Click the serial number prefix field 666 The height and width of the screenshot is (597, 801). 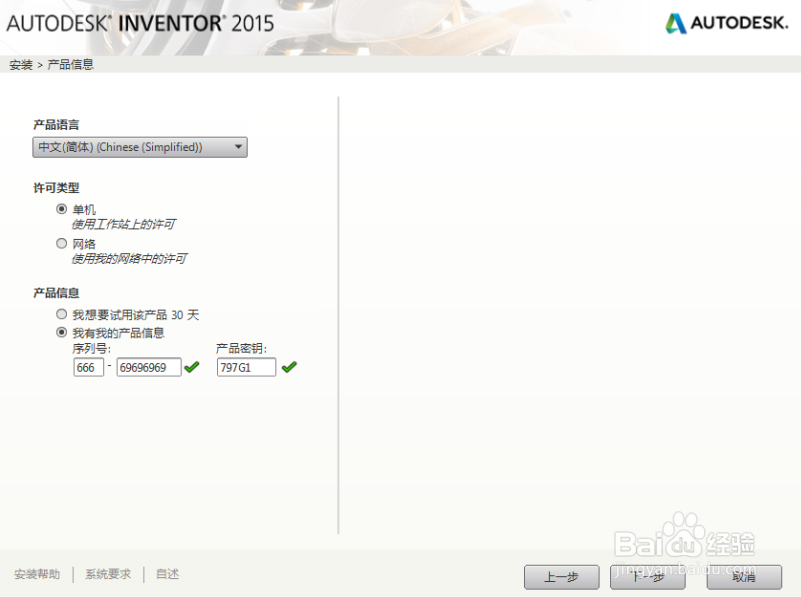coord(89,367)
